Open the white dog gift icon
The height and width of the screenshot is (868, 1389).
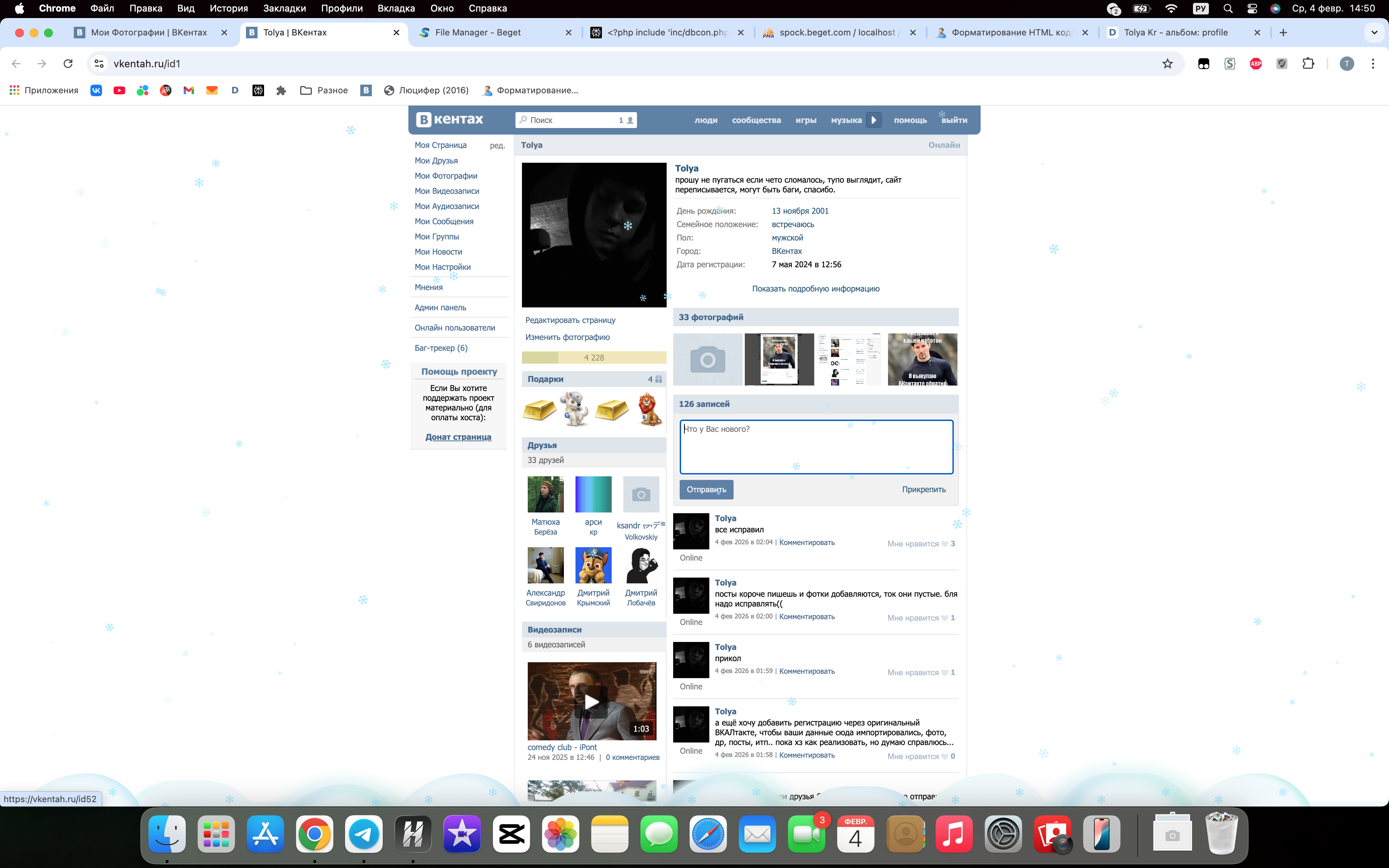pyautogui.click(x=574, y=409)
